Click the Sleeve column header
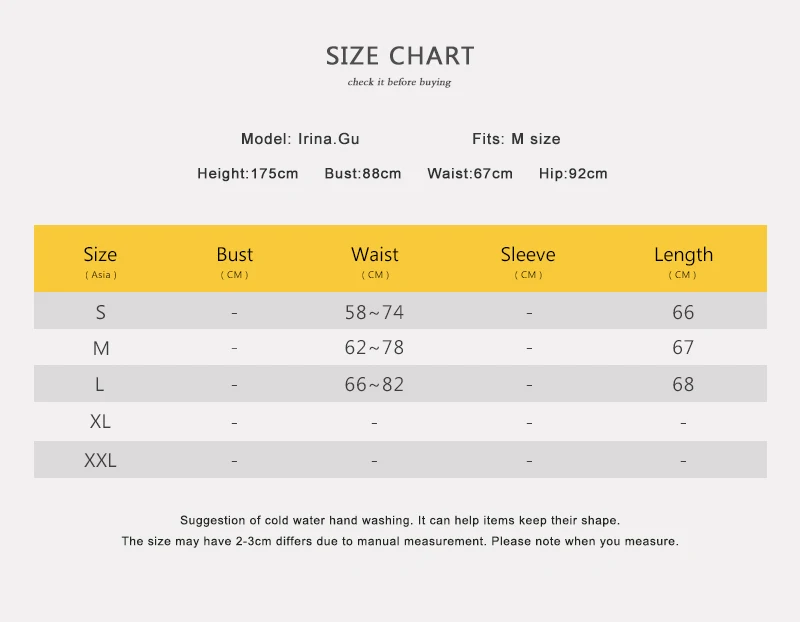The image size is (800, 622). point(528,261)
